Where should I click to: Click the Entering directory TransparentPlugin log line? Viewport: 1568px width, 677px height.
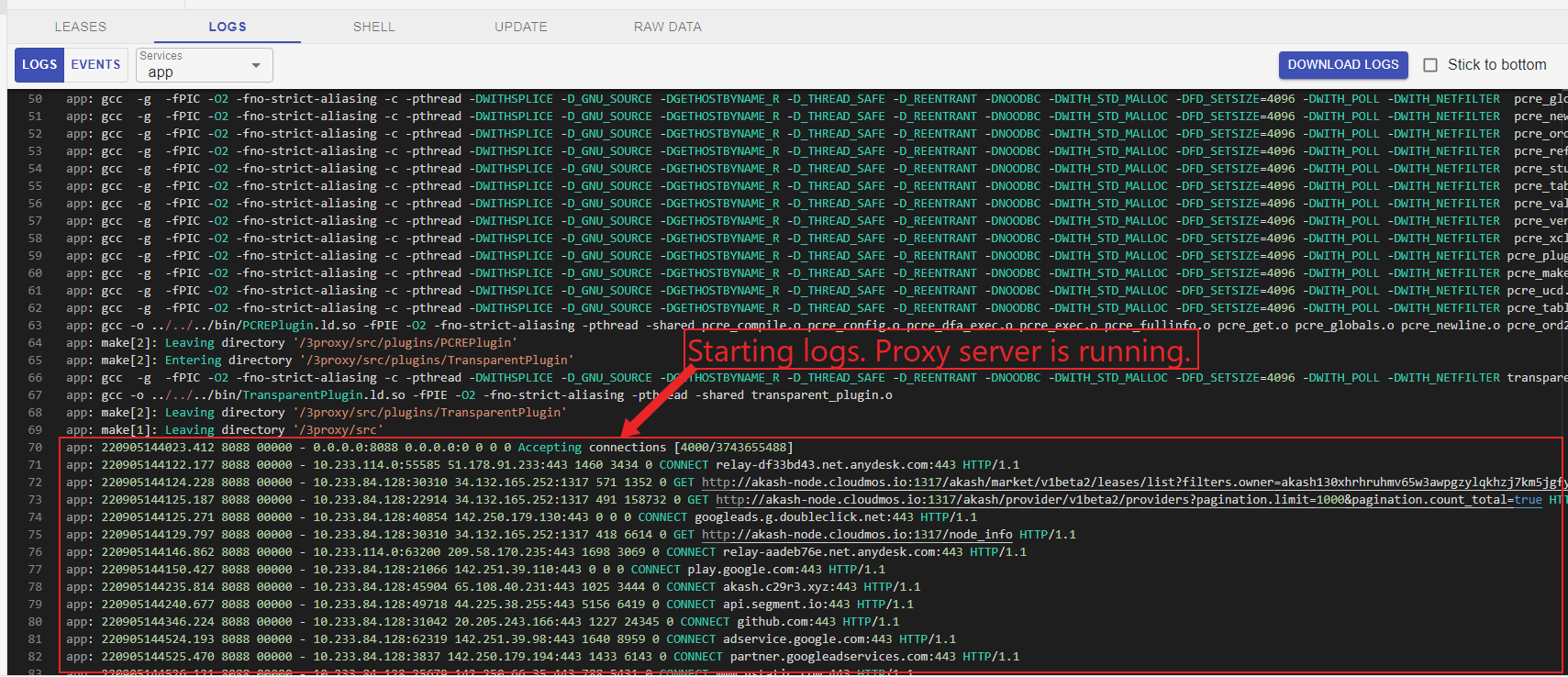coord(367,361)
